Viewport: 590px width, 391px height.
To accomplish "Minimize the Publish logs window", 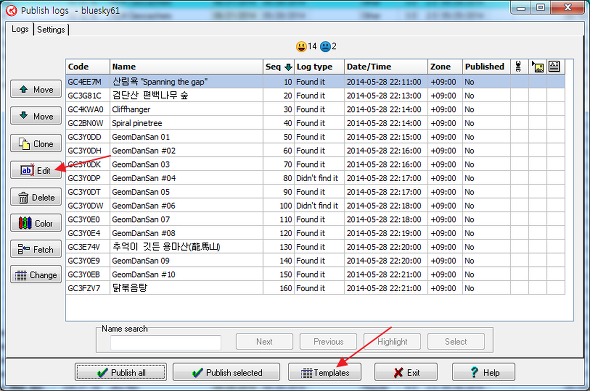I will 521,8.
